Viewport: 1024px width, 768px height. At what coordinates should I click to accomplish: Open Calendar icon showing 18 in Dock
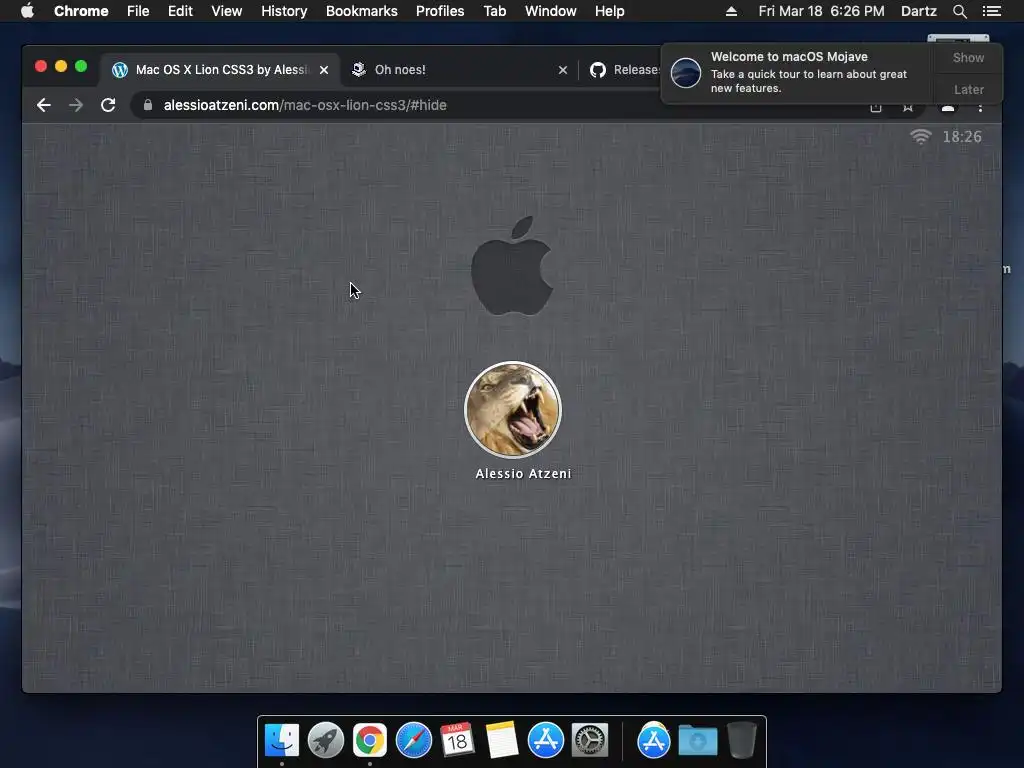tap(457, 739)
